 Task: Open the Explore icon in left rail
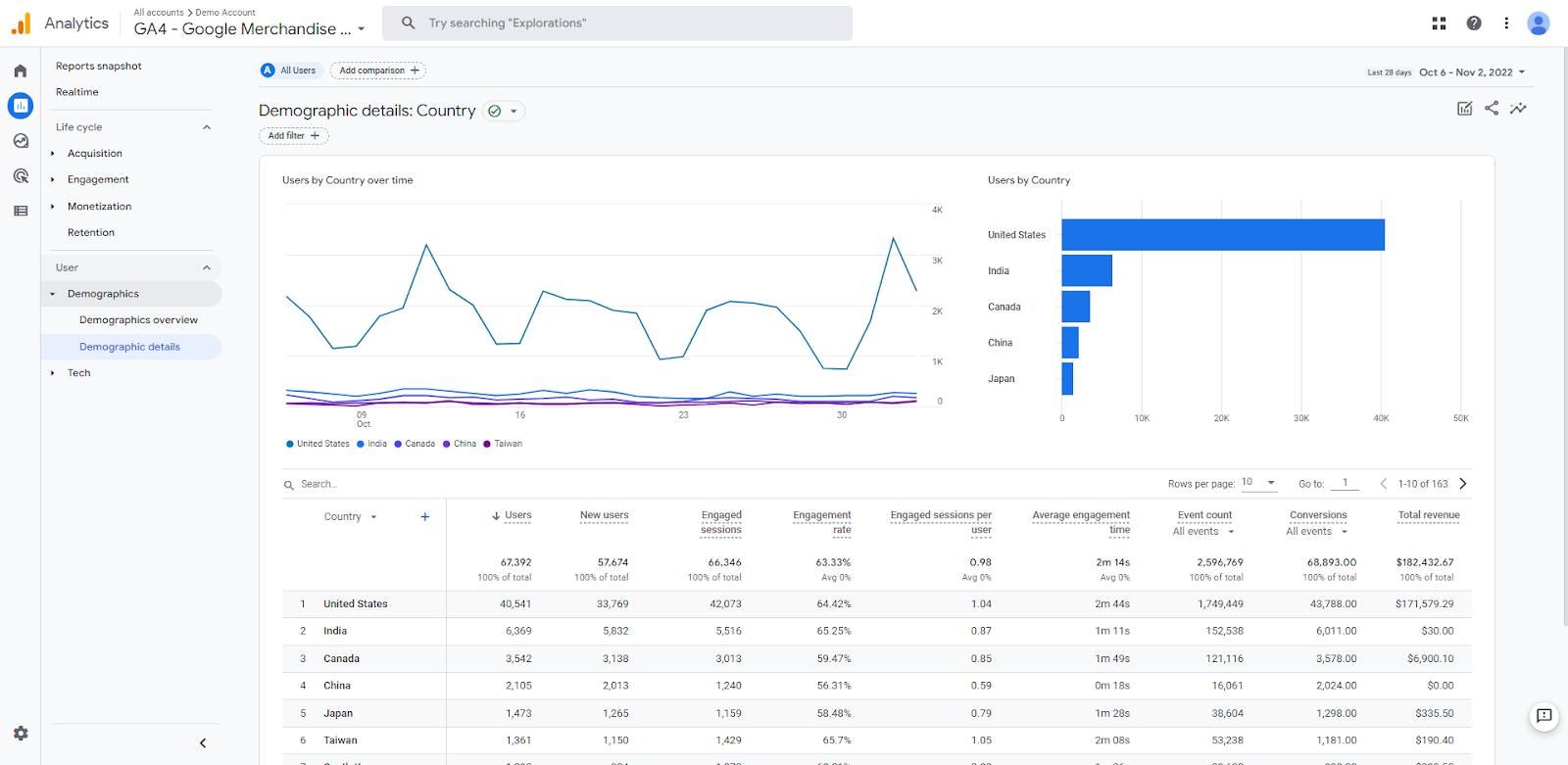click(20, 141)
